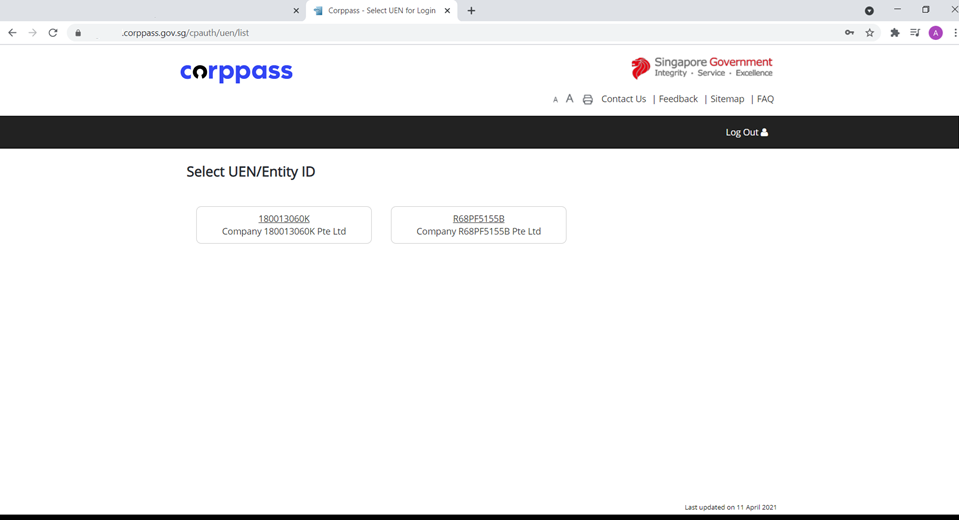
Task: Bookmark this page with the star
Action: click(x=870, y=33)
